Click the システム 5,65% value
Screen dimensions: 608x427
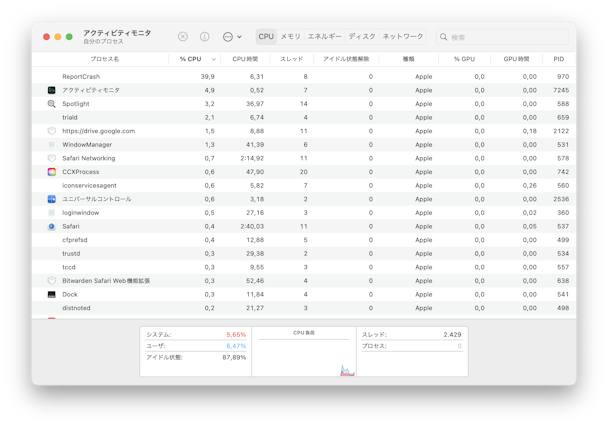[x=236, y=334]
